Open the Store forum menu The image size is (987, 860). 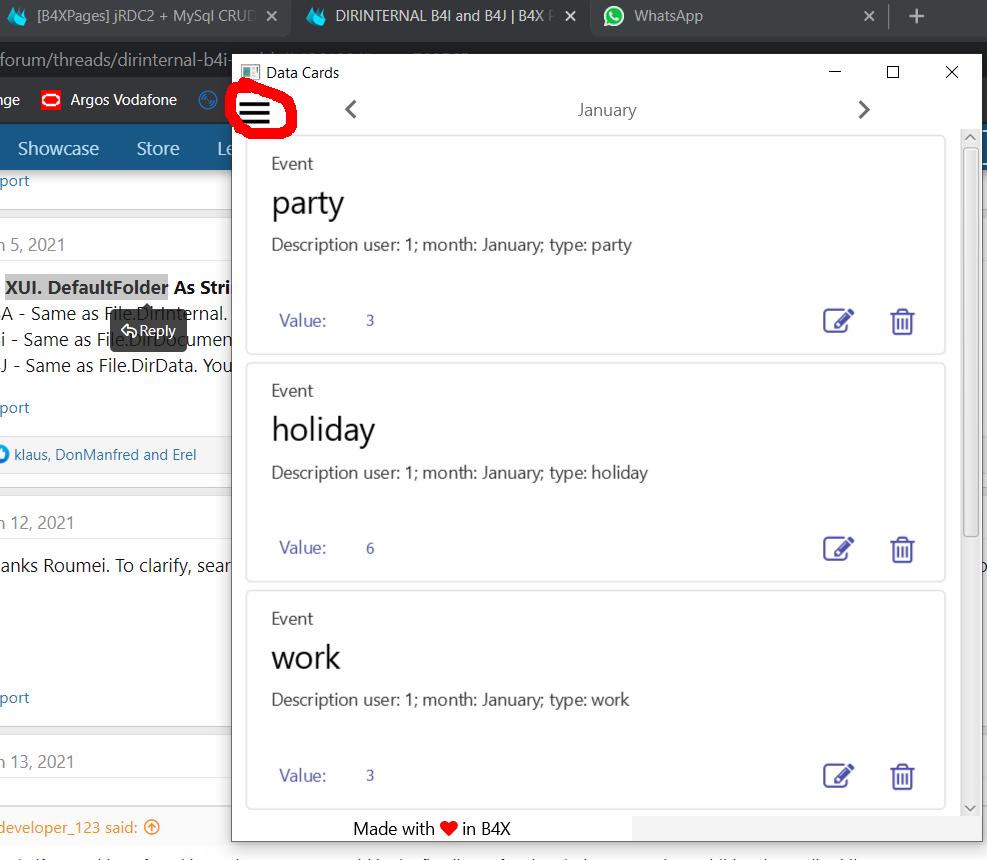158,149
